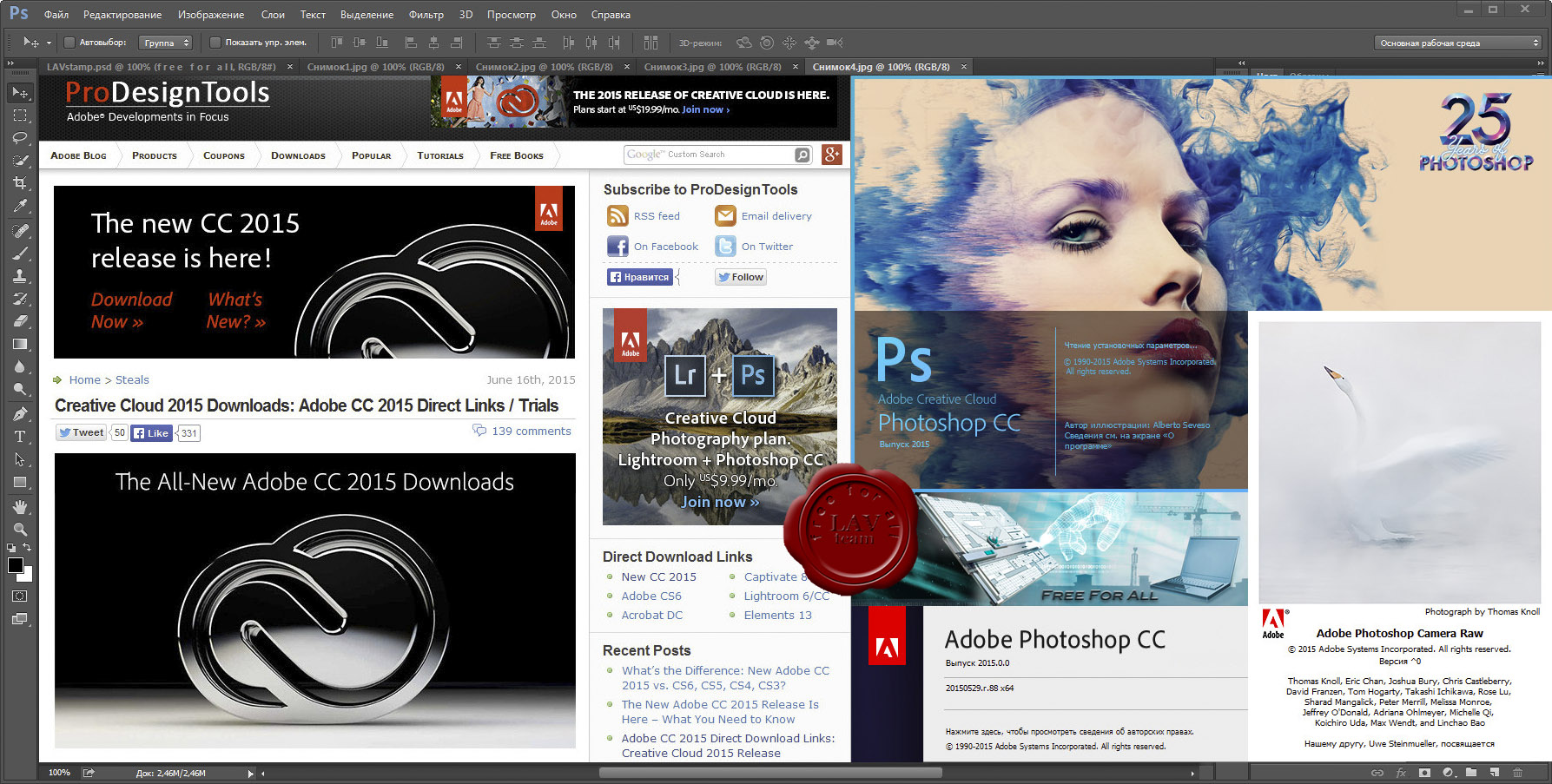Select the Zoom tool
This screenshot has width=1552, height=784.
(x=20, y=530)
